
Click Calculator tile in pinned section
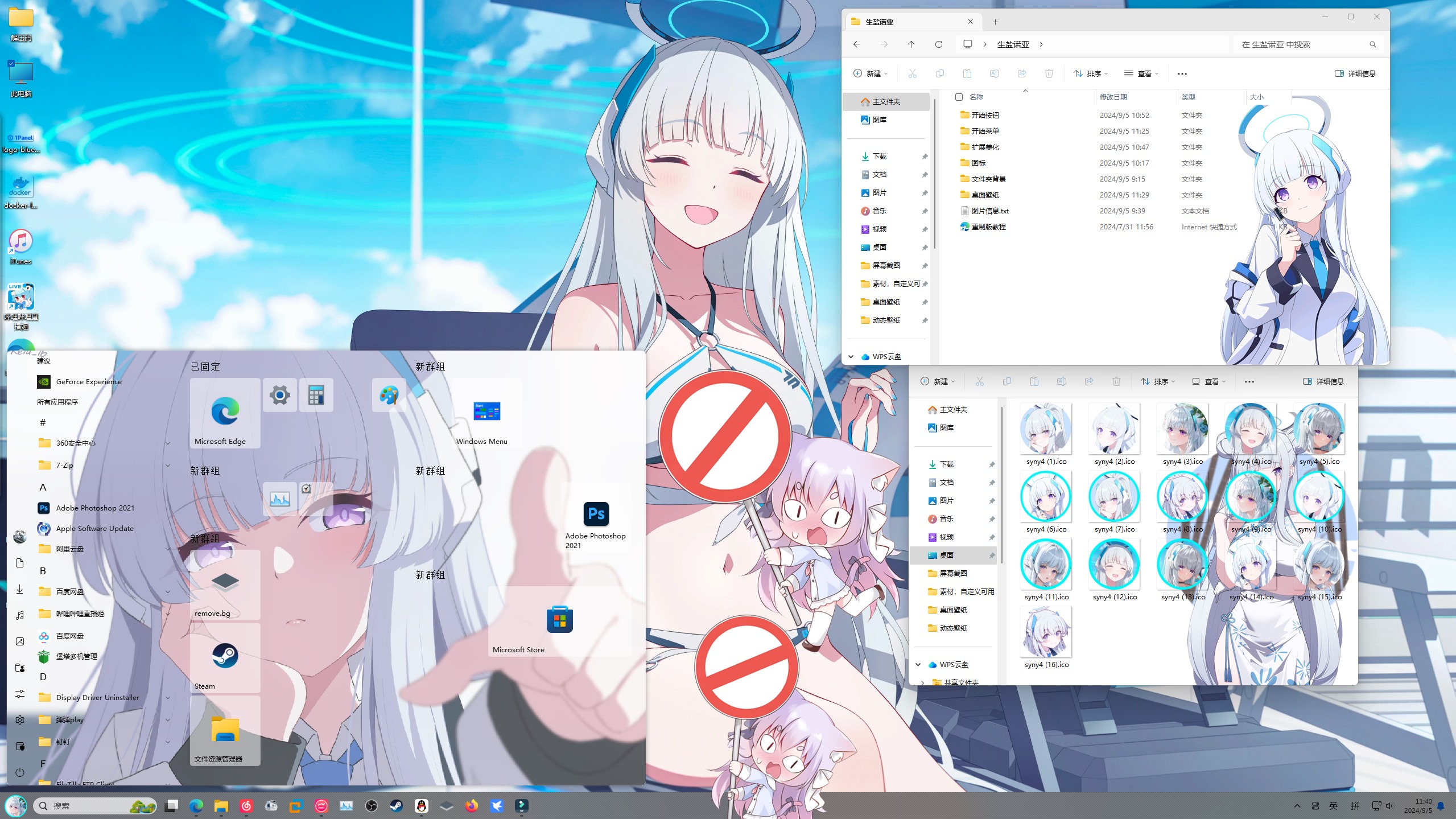[x=316, y=395]
